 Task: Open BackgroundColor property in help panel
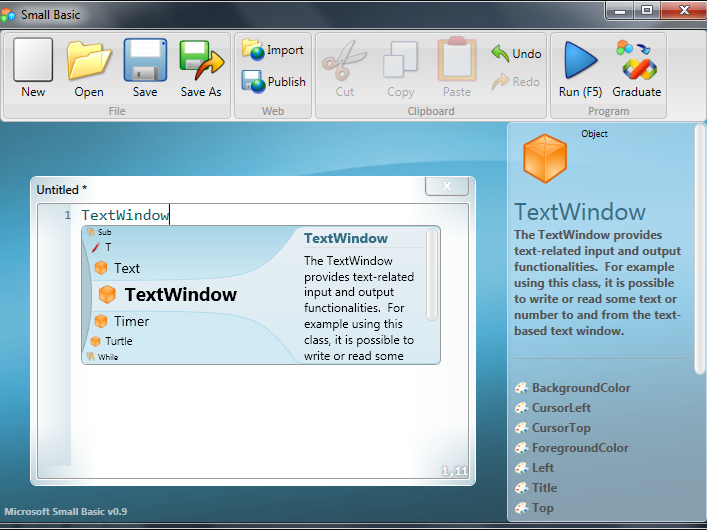(x=573, y=388)
